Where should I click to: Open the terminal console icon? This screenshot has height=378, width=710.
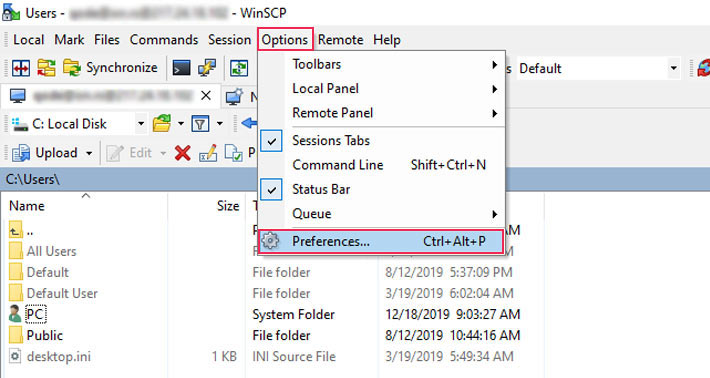click(x=182, y=68)
